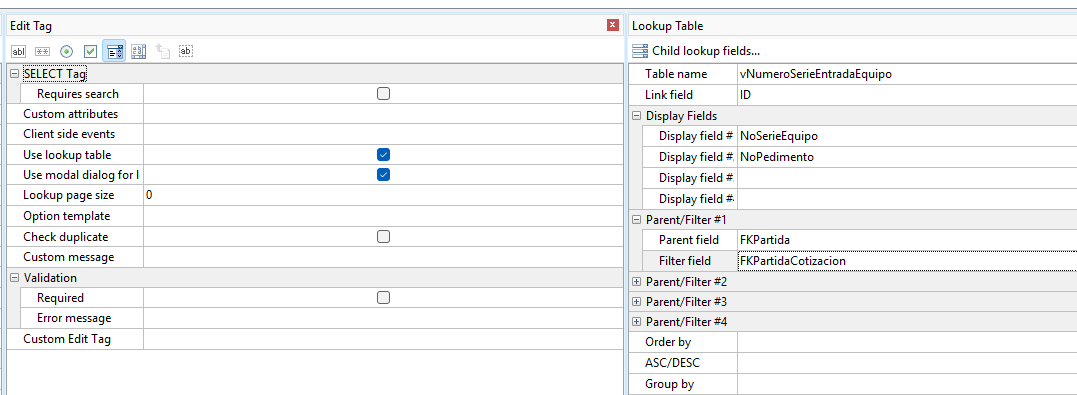Select the Password (**) edit tag icon
Screen dimensions: 1077x395
pos(42,52)
